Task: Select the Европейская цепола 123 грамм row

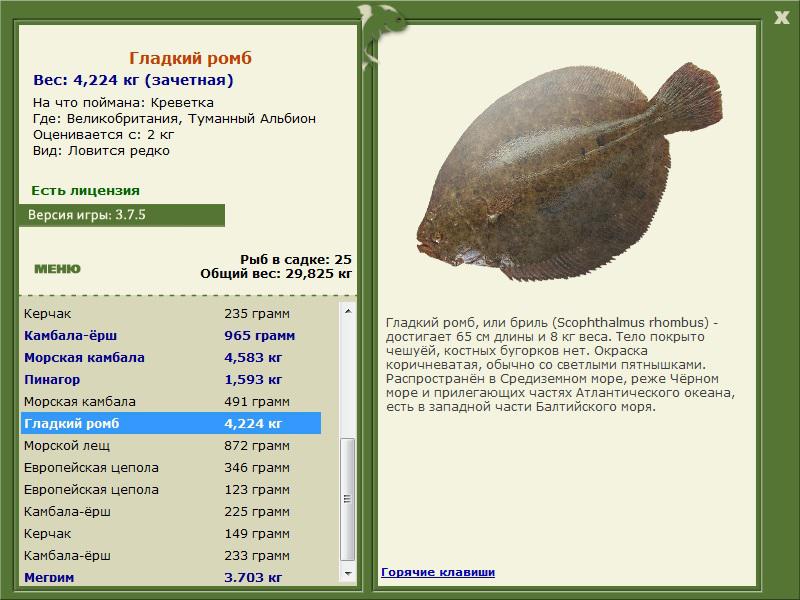Action: click(x=171, y=489)
